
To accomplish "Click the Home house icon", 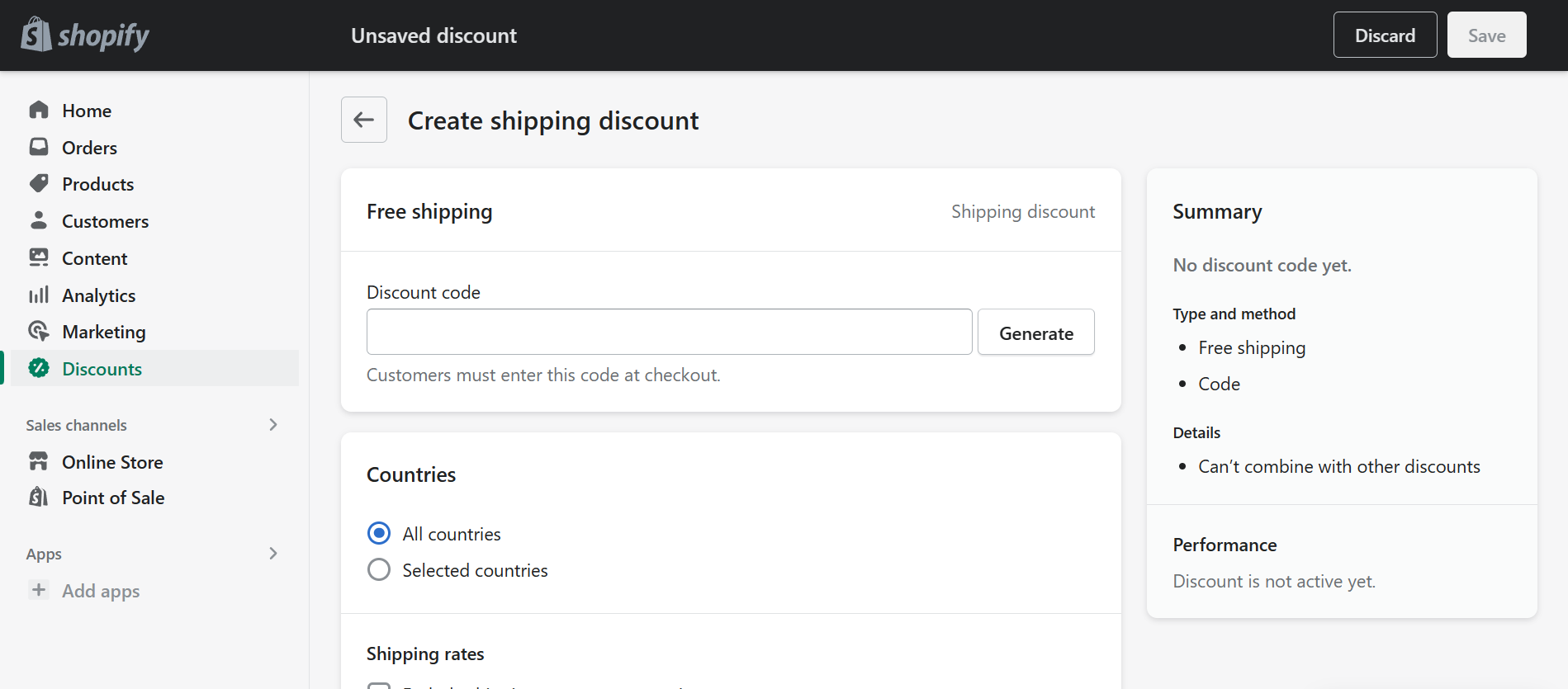I will tap(39, 110).
